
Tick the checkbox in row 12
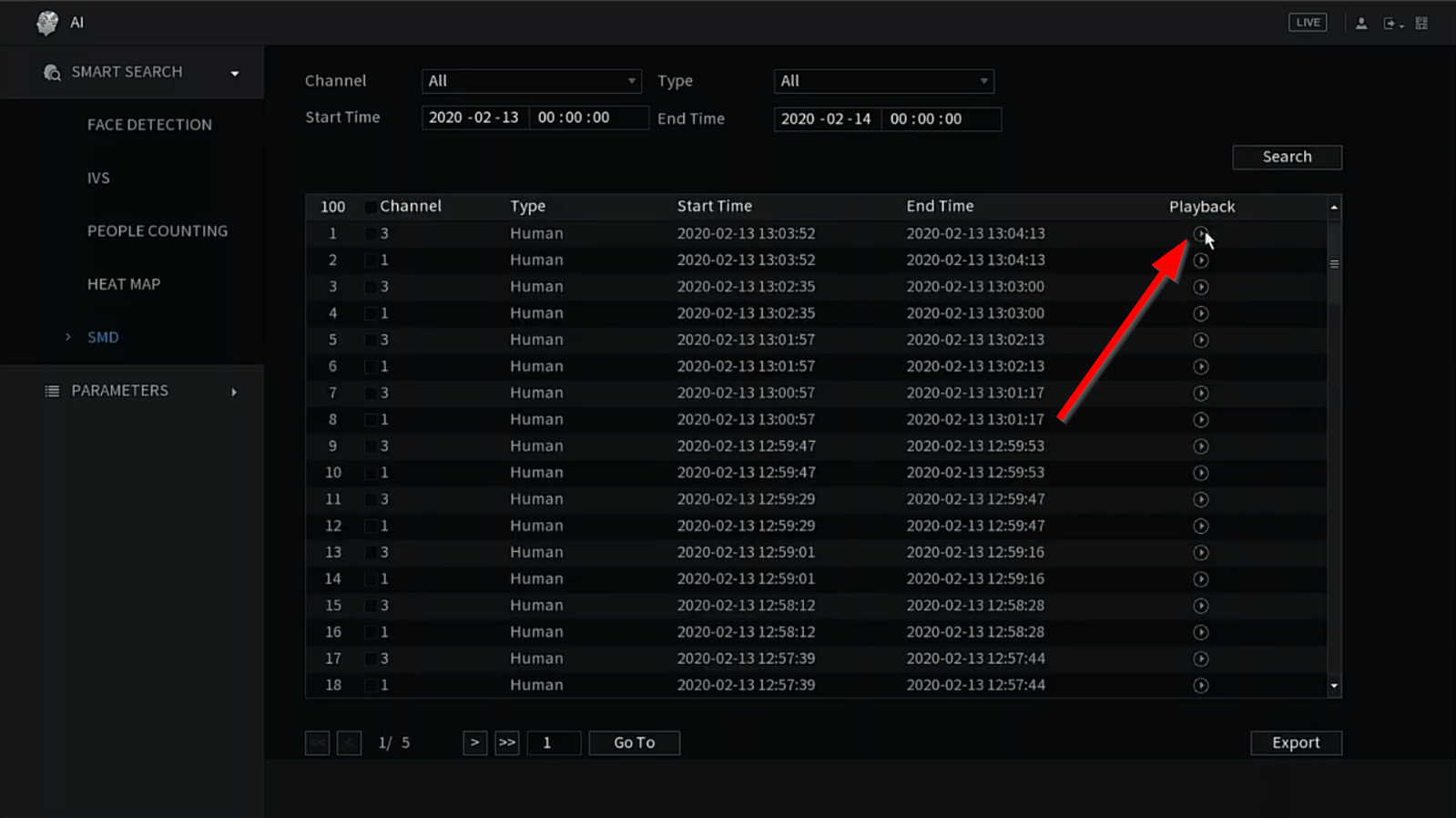click(371, 526)
